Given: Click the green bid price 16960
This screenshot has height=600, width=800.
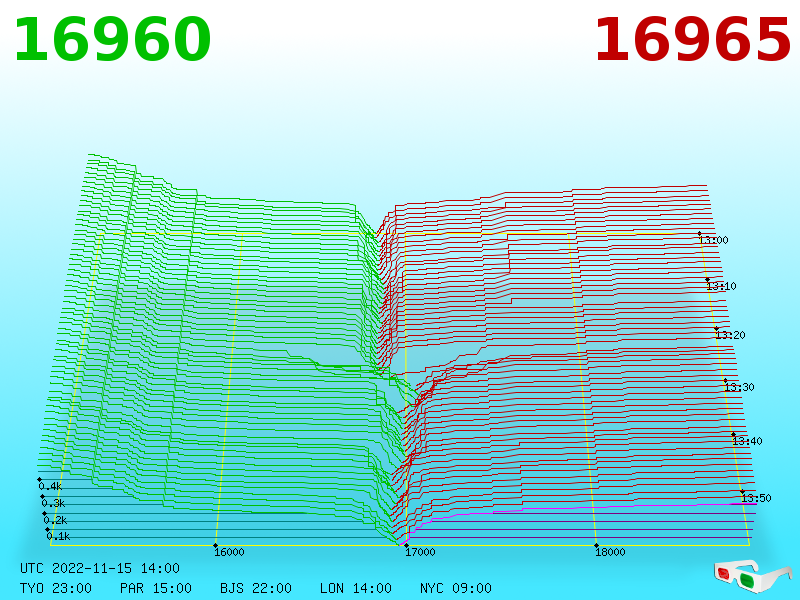Looking at the screenshot, I should pyautogui.click(x=112, y=40).
